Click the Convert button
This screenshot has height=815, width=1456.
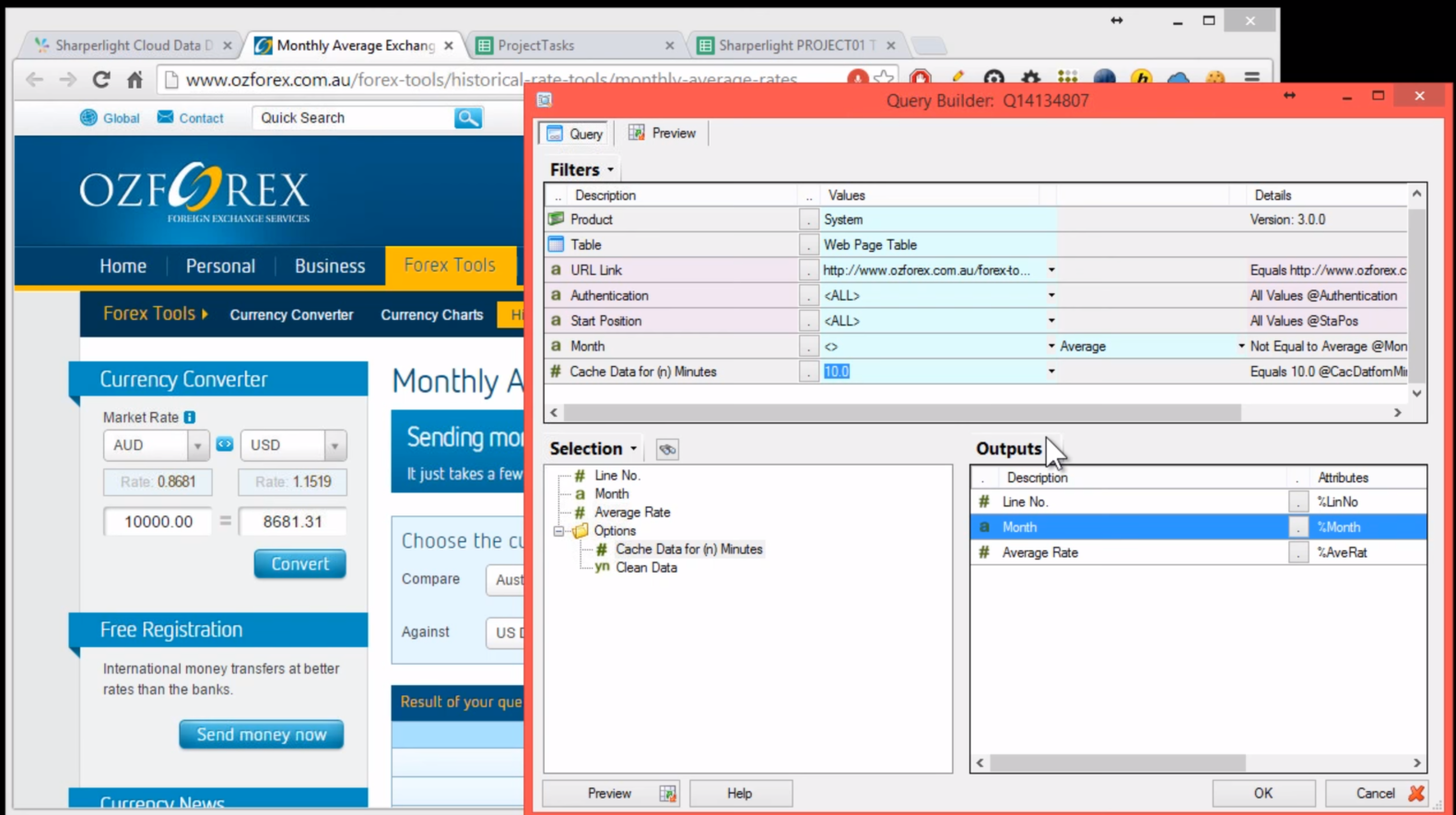coord(299,564)
